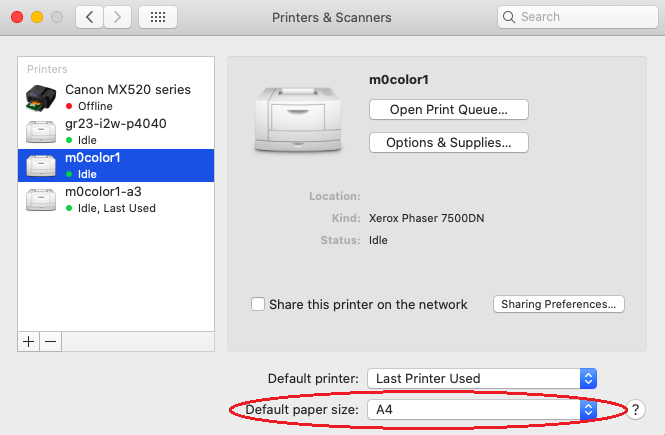This screenshot has width=665, height=435.
Task: Enable Share this printer on the network
Action: click(x=258, y=304)
